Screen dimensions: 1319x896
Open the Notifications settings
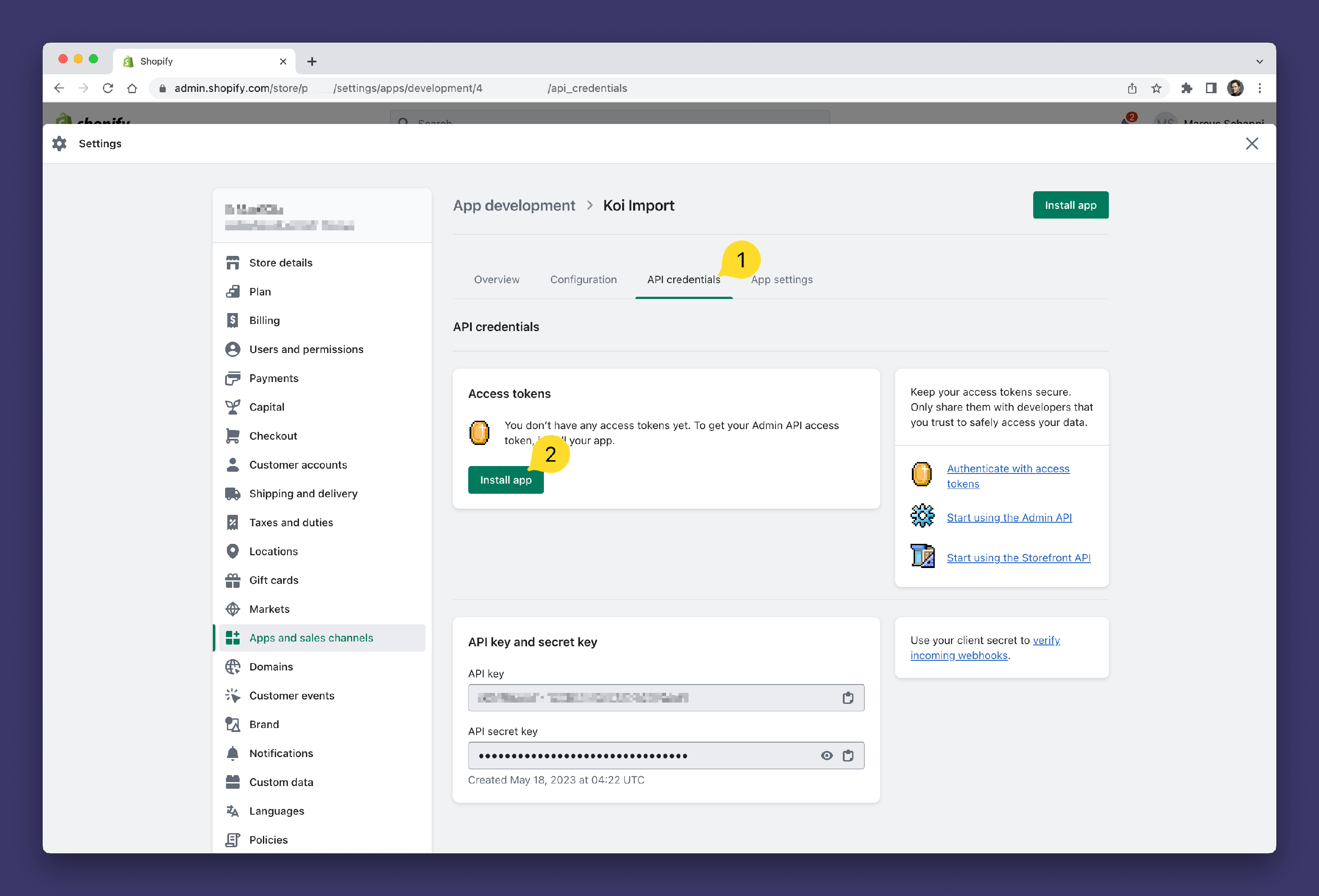click(281, 753)
